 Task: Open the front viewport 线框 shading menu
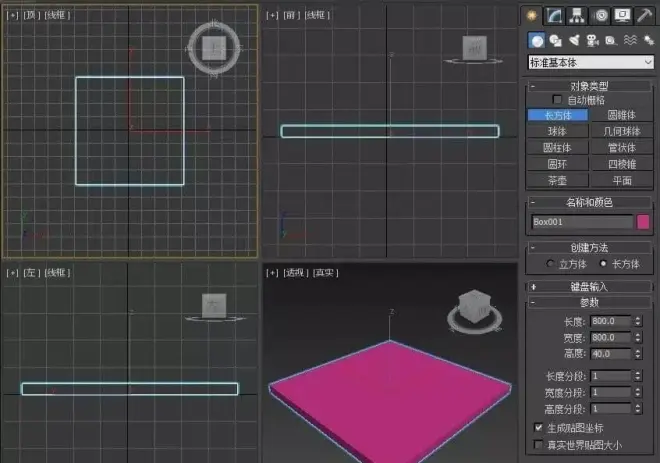pos(317,16)
